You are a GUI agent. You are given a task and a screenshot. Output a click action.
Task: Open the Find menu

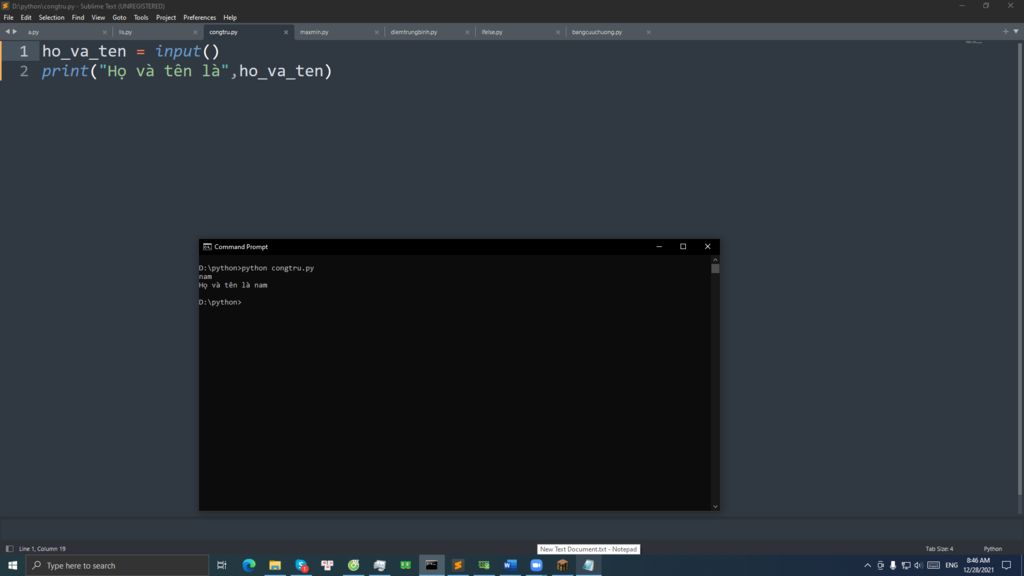(78, 18)
